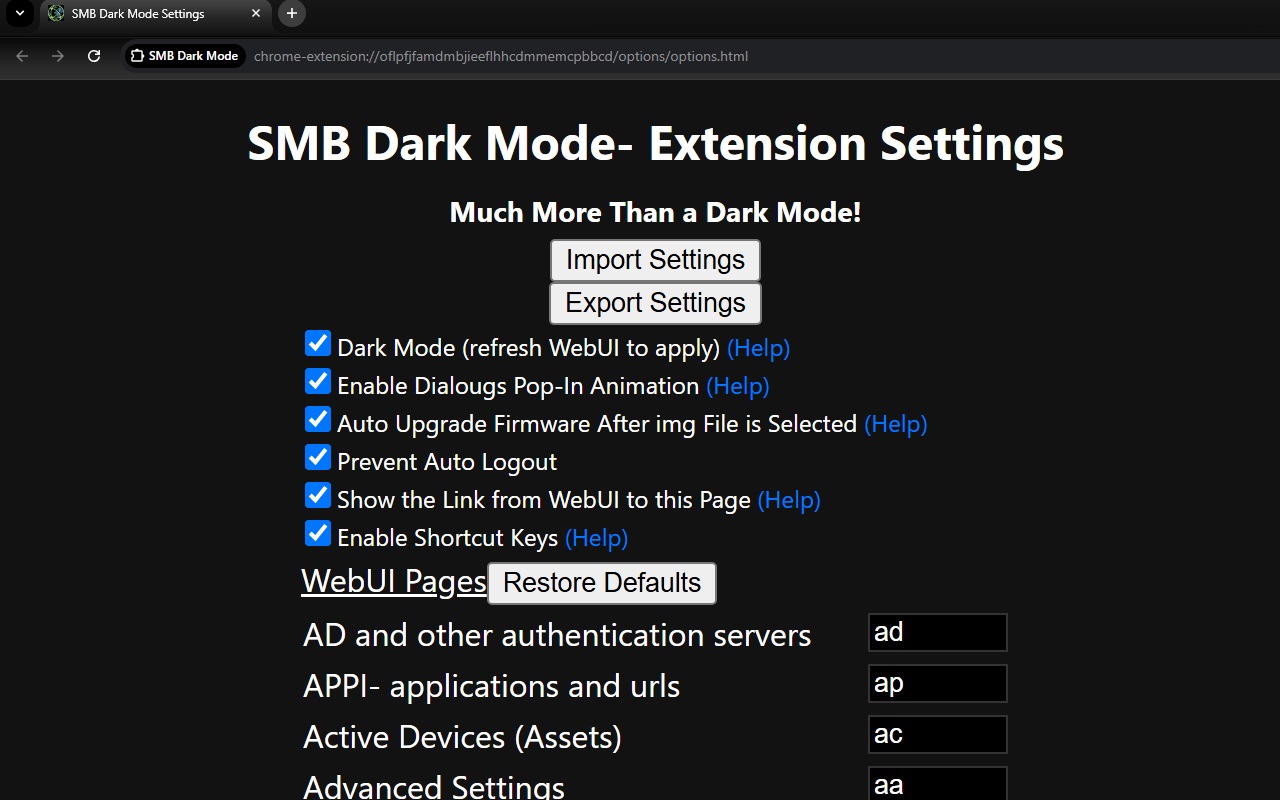The image size is (1280, 800).
Task: Toggle Show the Link from WebUI checkbox
Action: 318,496
